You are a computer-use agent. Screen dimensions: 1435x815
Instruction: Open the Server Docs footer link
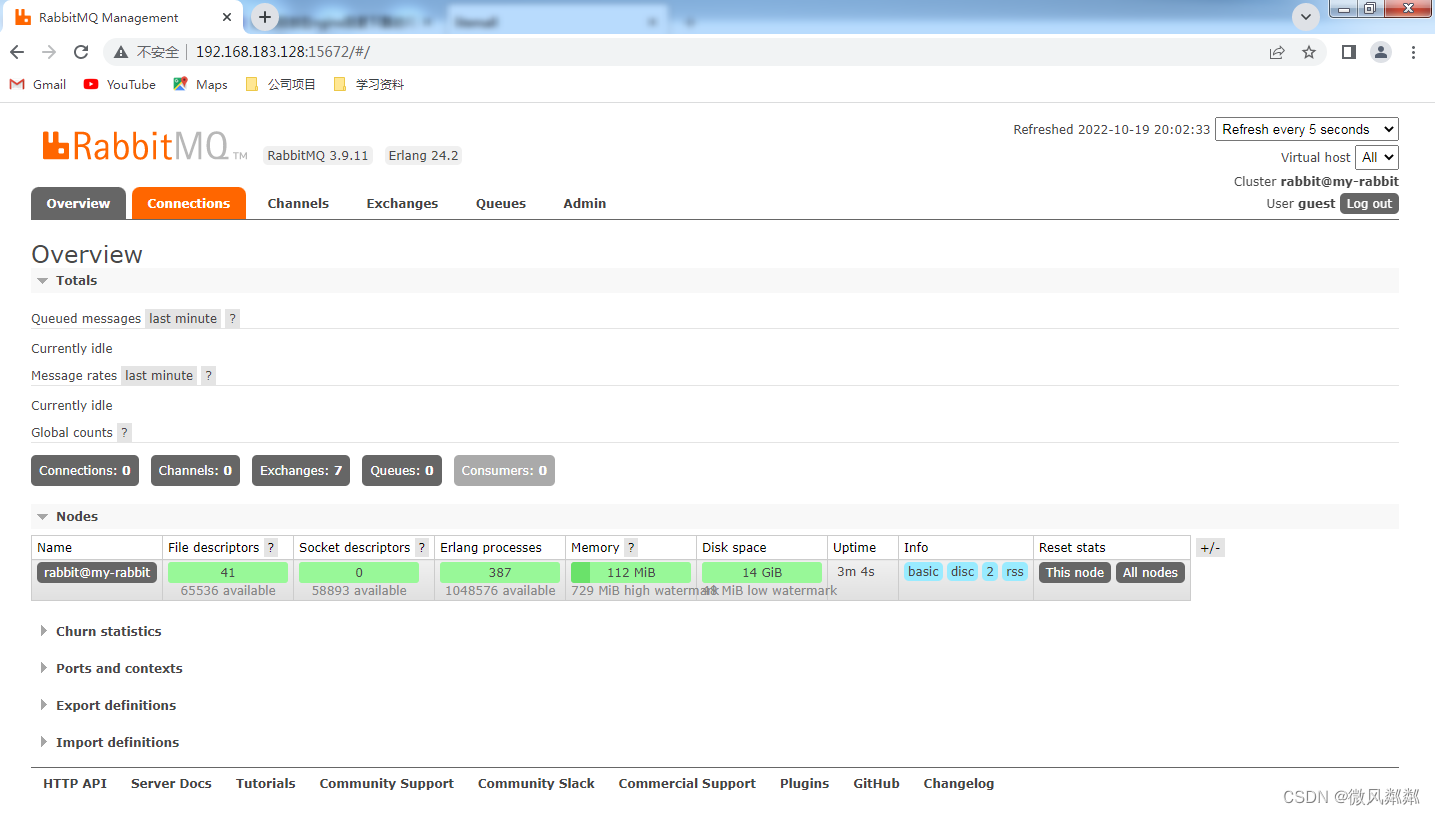pyautogui.click(x=171, y=784)
